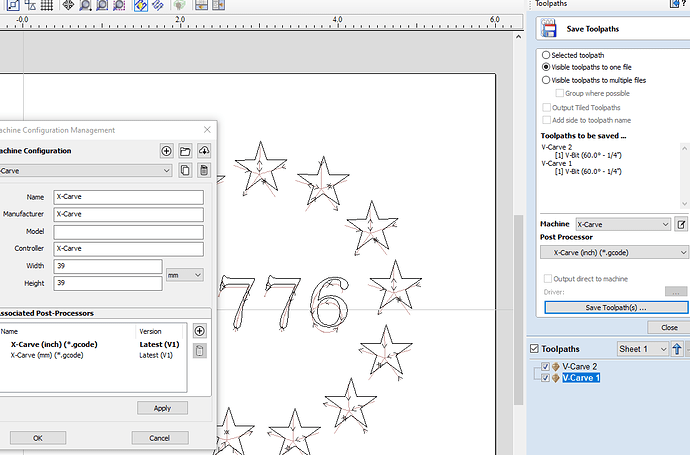Click the delete machine configuration trash icon

pos(205,171)
